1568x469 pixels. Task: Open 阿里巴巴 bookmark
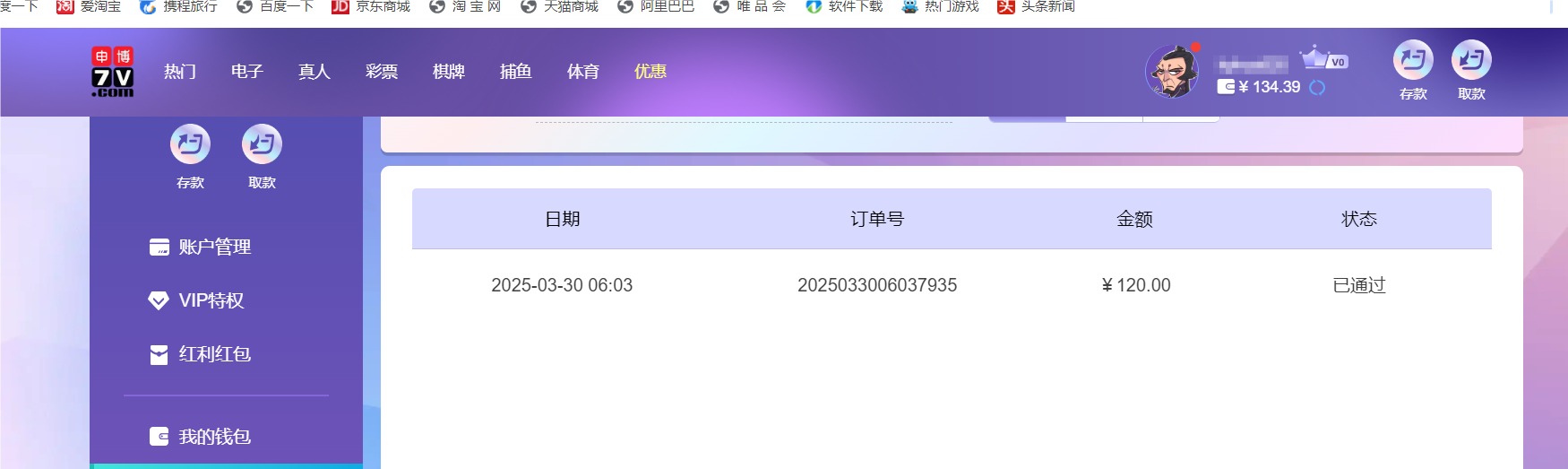656,6
